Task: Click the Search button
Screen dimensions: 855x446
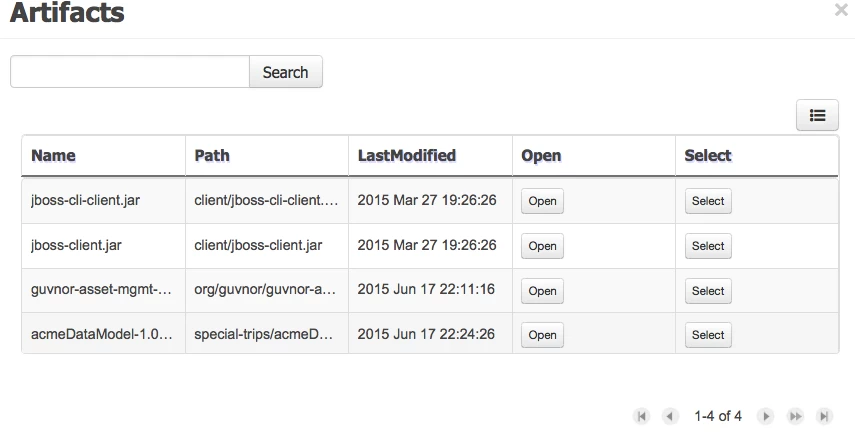Action: click(286, 71)
